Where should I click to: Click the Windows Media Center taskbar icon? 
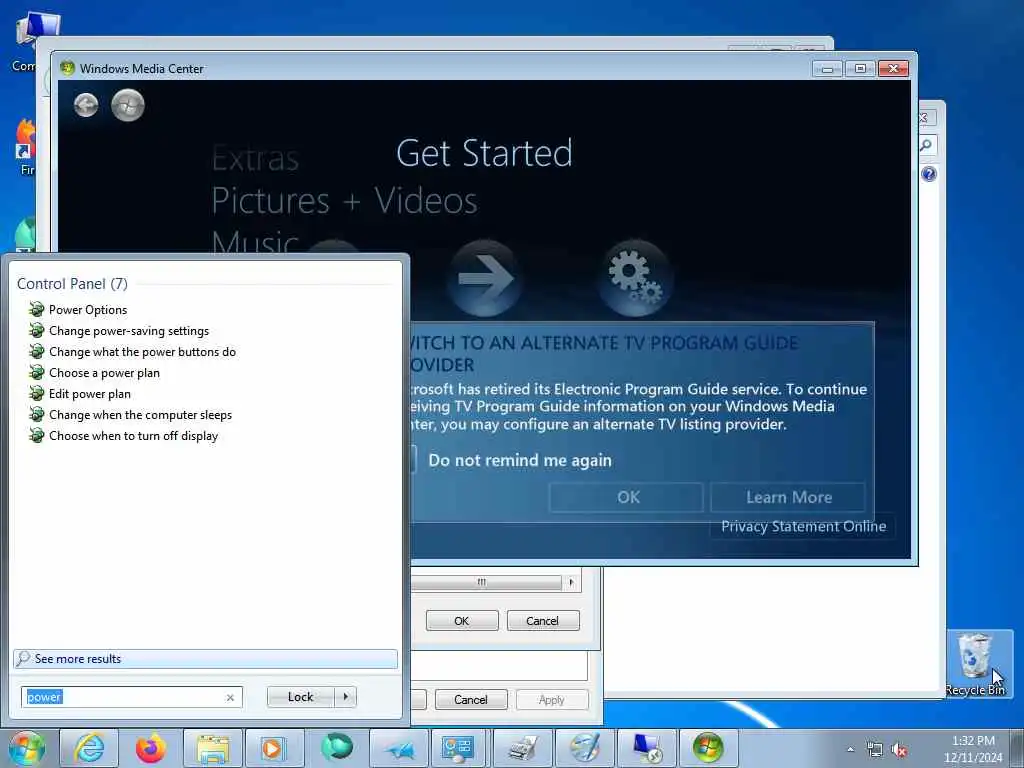click(708, 748)
